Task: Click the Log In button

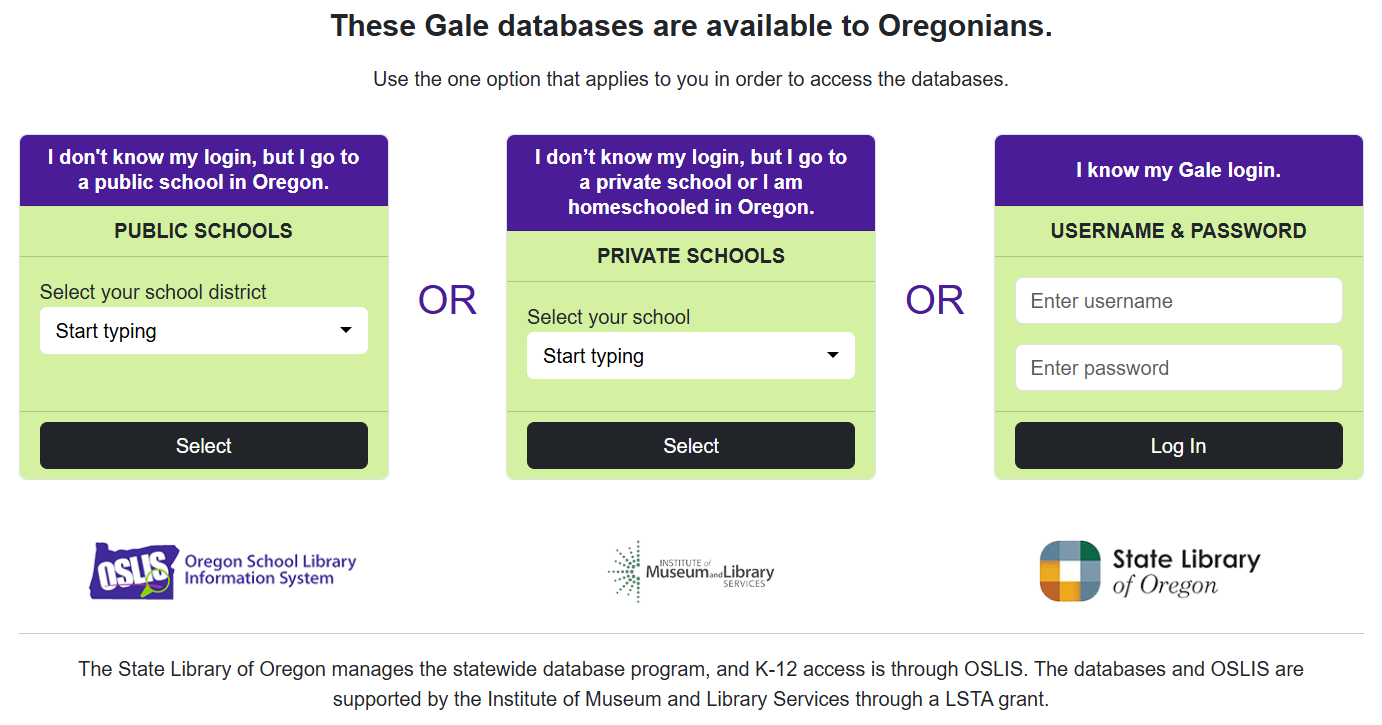Action: click(x=1178, y=445)
